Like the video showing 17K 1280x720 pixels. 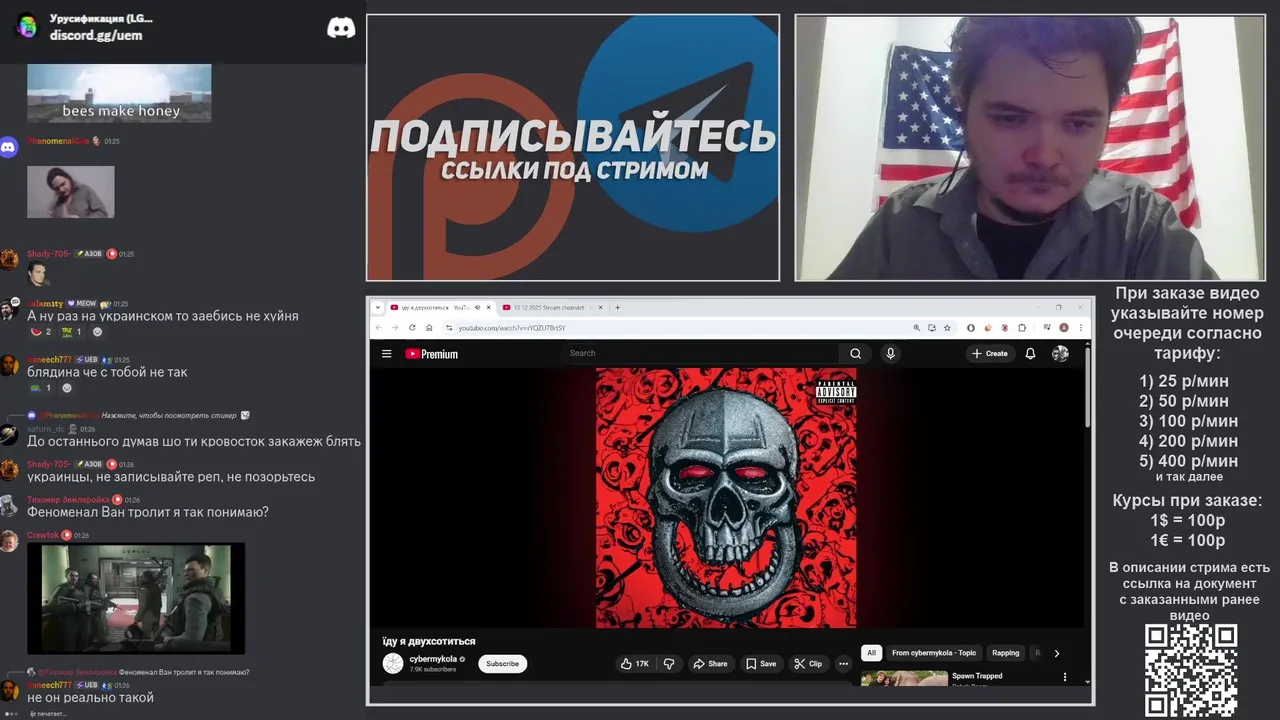tap(635, 663)
